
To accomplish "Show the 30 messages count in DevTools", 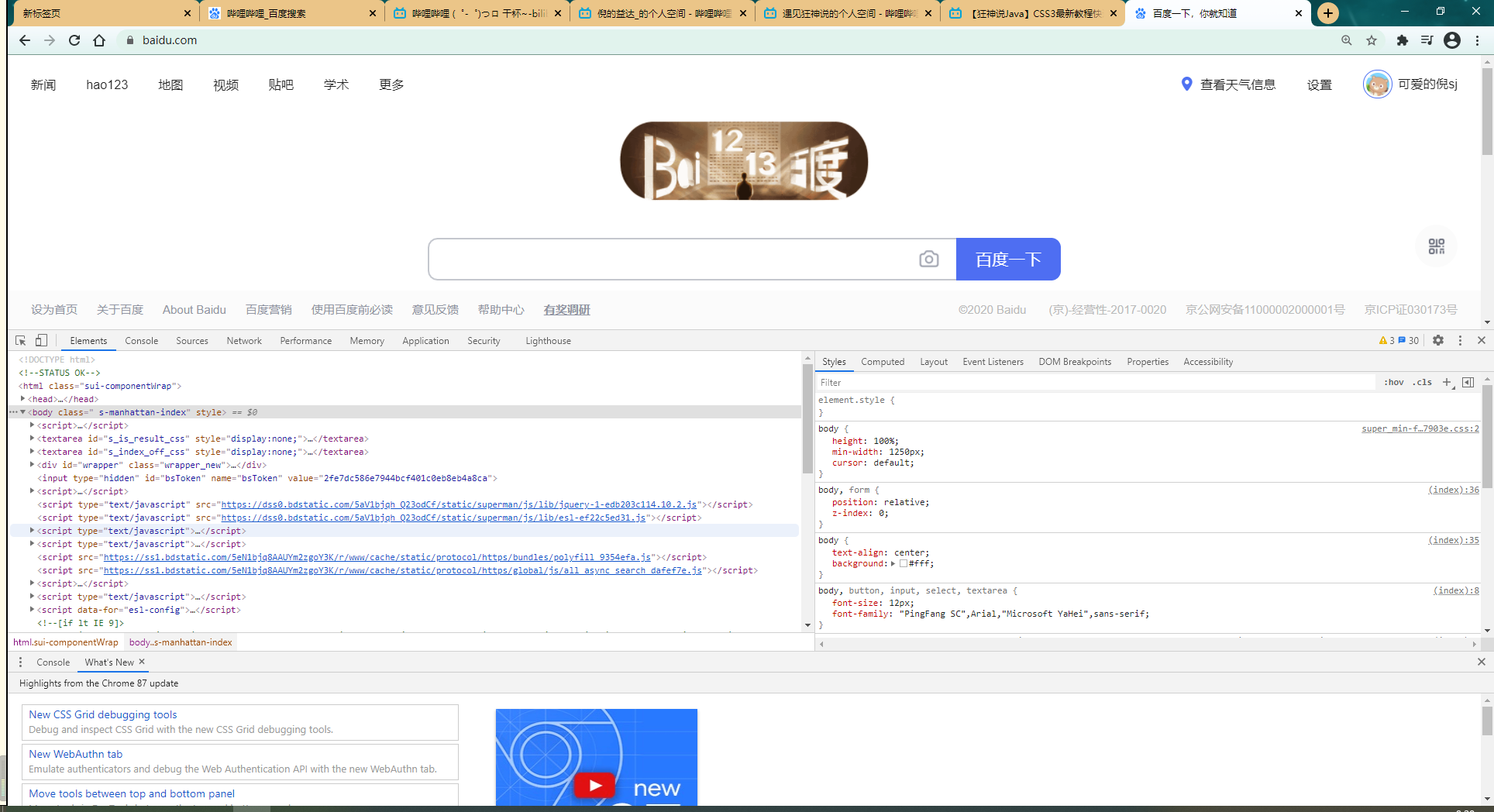I will 1409,340.
